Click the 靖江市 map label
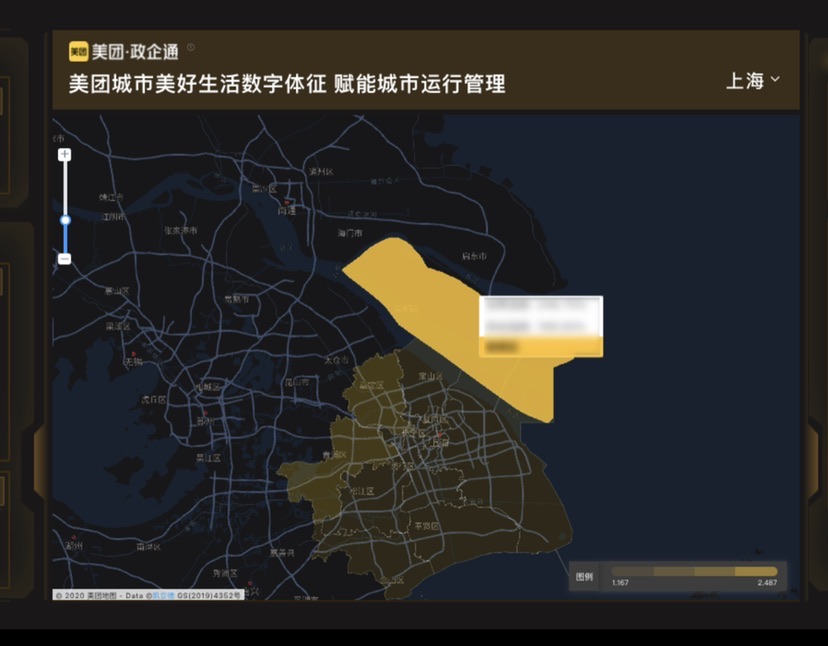Screen dimensions: 828x646 [x=111, y=197]
